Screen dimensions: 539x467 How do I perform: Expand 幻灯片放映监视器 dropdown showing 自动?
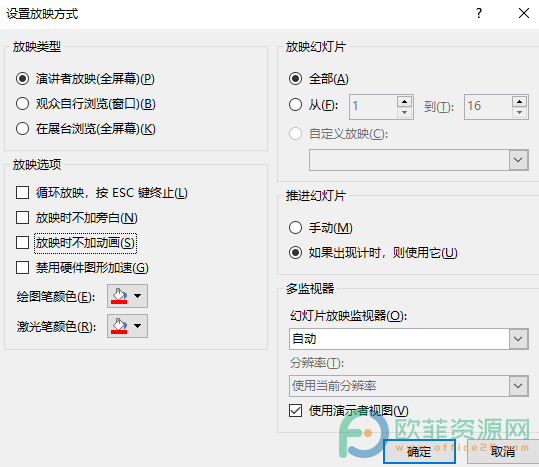click(518, 339)
